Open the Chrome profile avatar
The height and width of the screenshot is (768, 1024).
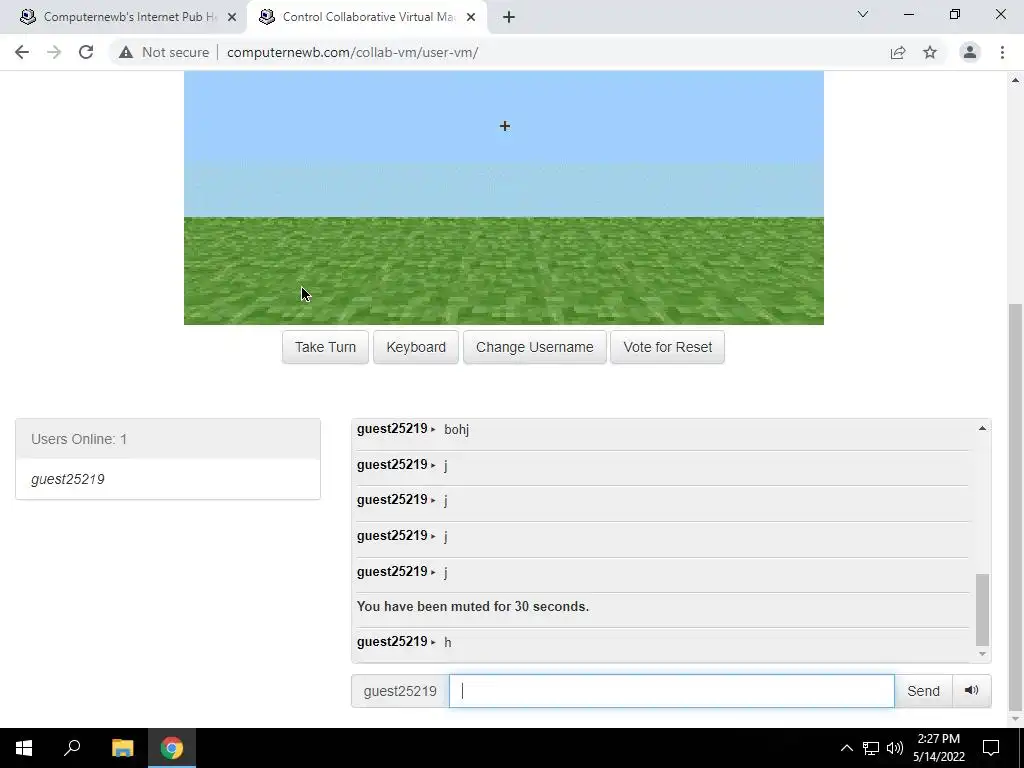(x=970, y=52)
